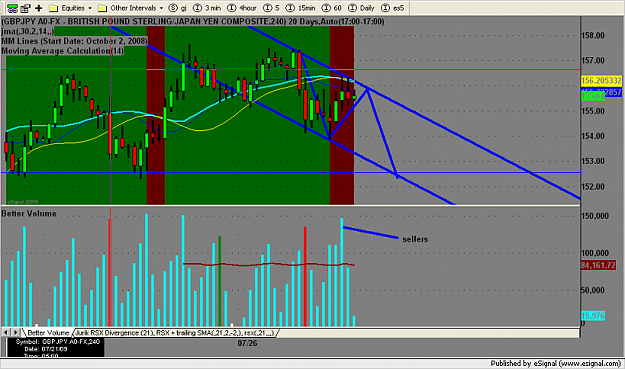The width and height of the screenshot is (625, 369).
Task: Click the MM Lines start date label
Action: click(75, 41)
